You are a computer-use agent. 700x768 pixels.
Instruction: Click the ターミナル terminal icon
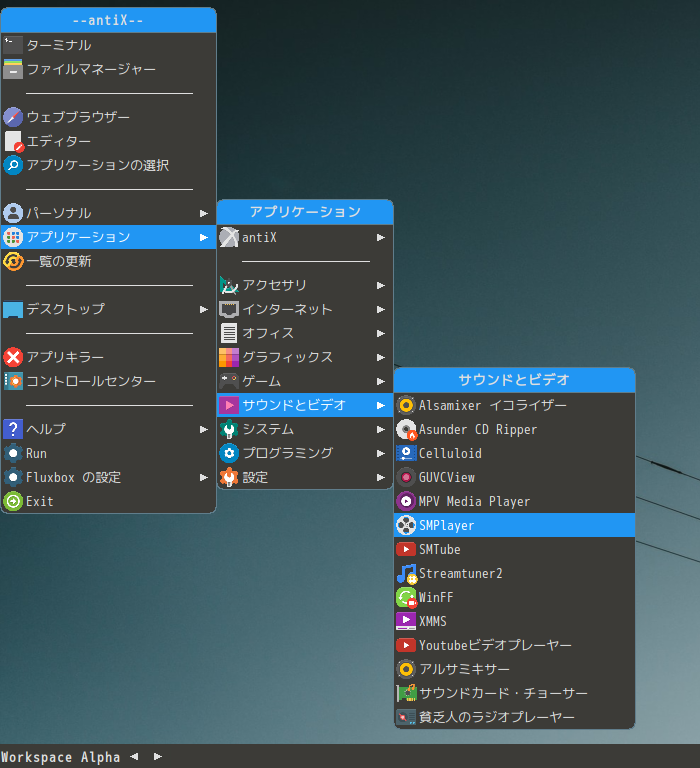pos(13,45)
